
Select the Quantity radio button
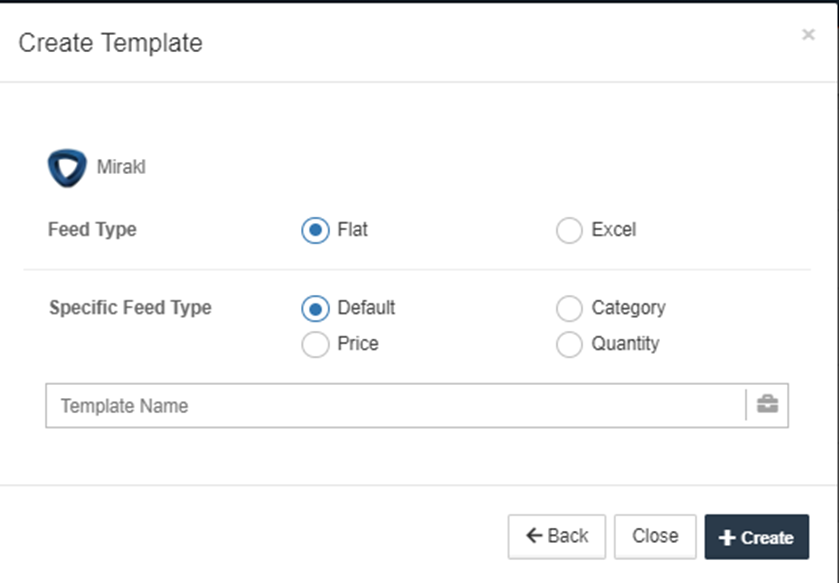[x=569, y=344]
